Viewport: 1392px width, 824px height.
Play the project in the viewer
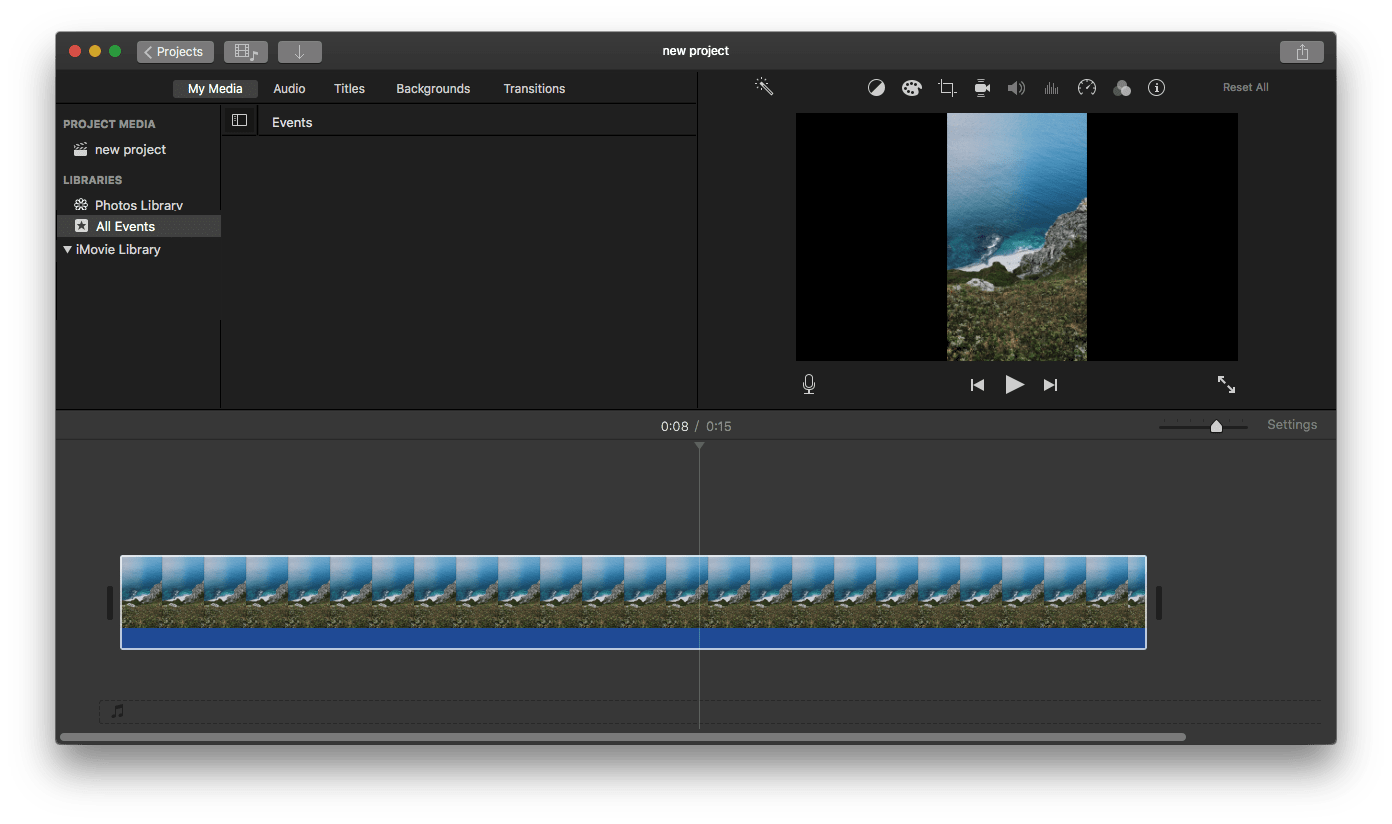click(1014, 384)
